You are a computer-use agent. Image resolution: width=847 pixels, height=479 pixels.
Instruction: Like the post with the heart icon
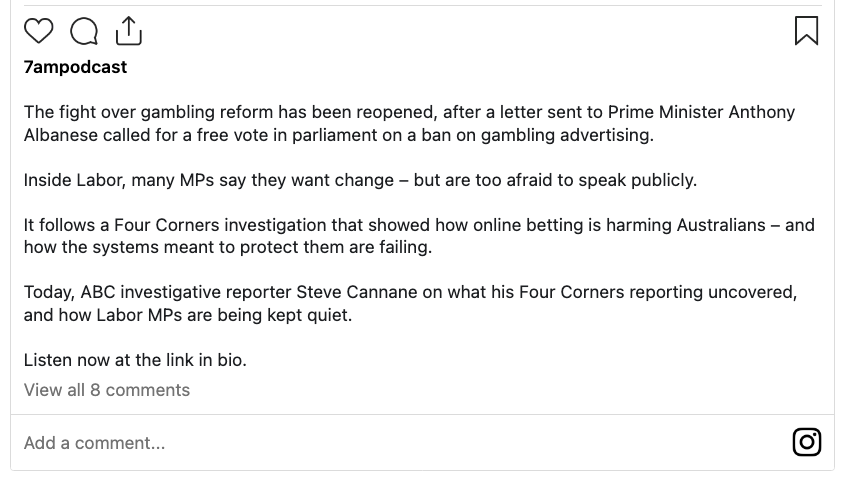pos(38,31)
